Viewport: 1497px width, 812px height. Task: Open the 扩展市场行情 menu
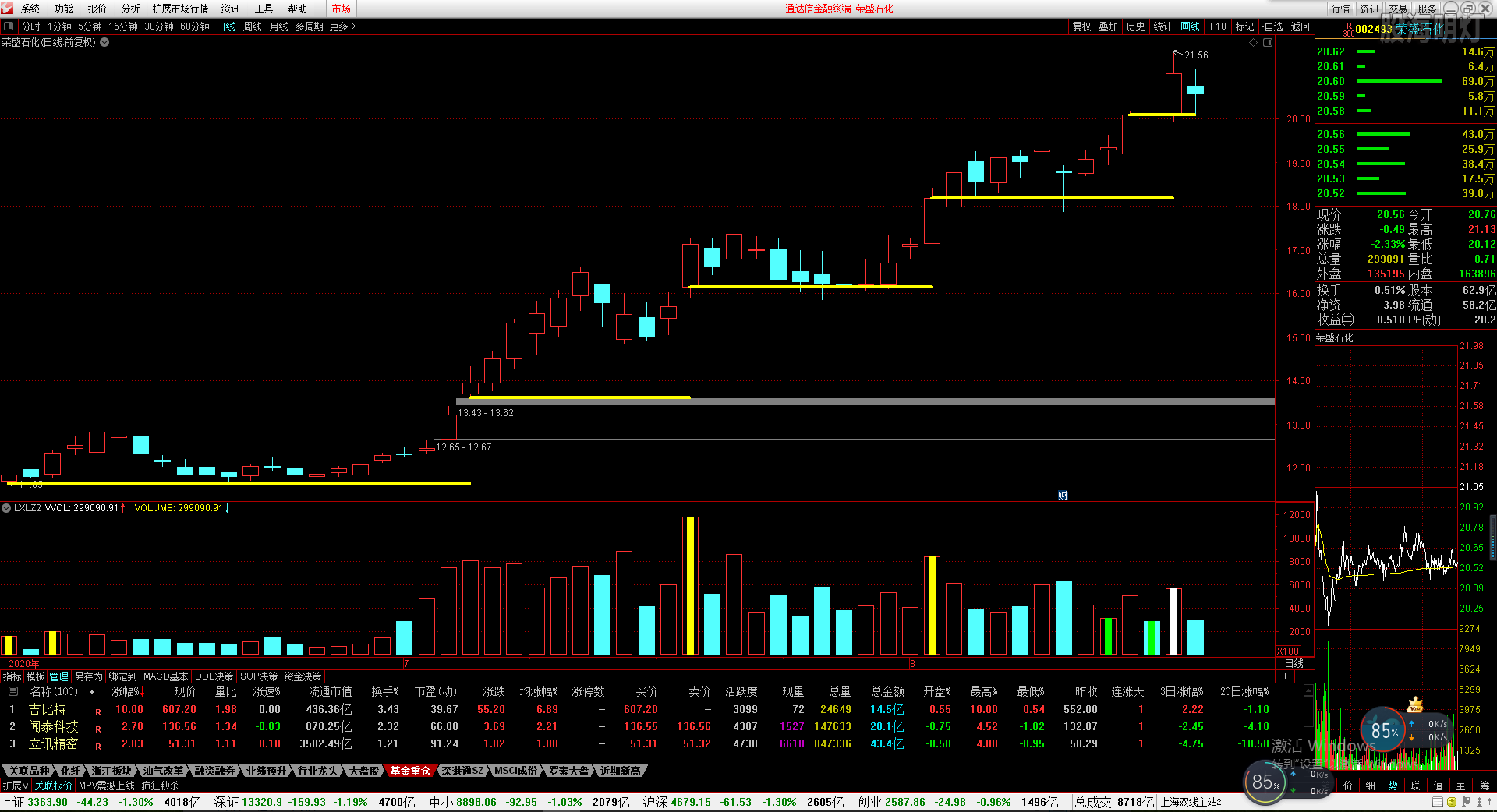[181, 9]
